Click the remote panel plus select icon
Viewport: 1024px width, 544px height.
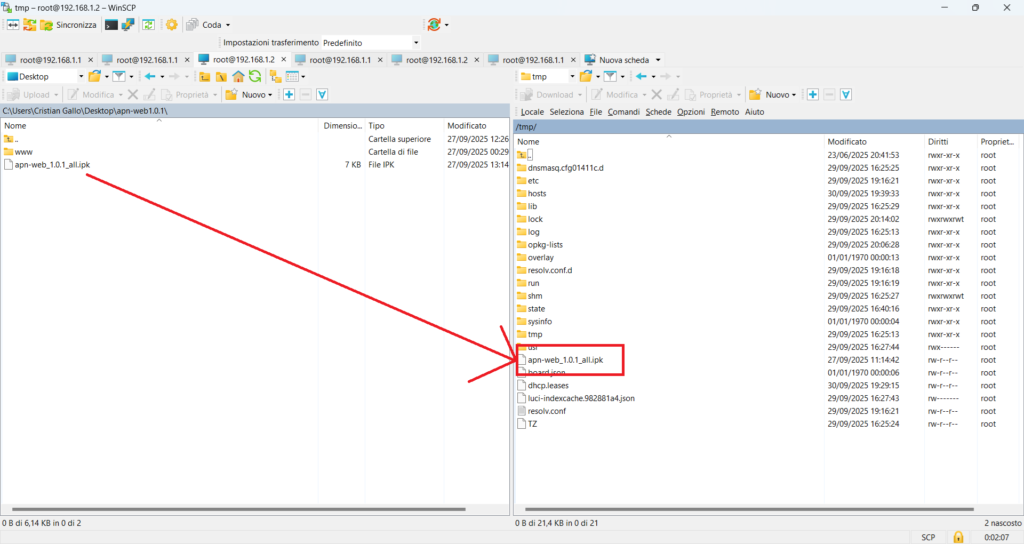tap(813, 94)
